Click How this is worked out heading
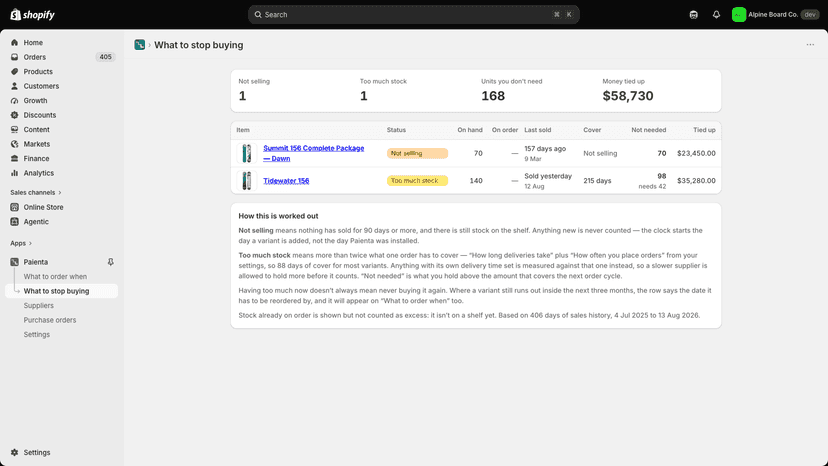This screenshot has width=828, height=466. point(278,216)
